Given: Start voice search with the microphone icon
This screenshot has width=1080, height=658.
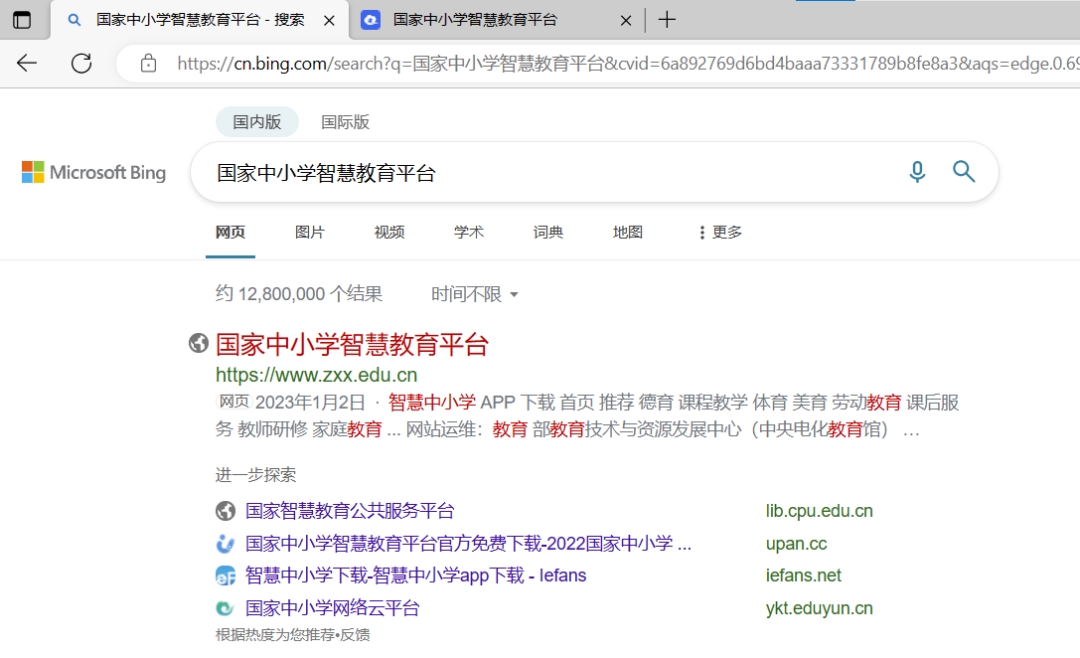Looking at the screenshot, I should tap(917, 172).
